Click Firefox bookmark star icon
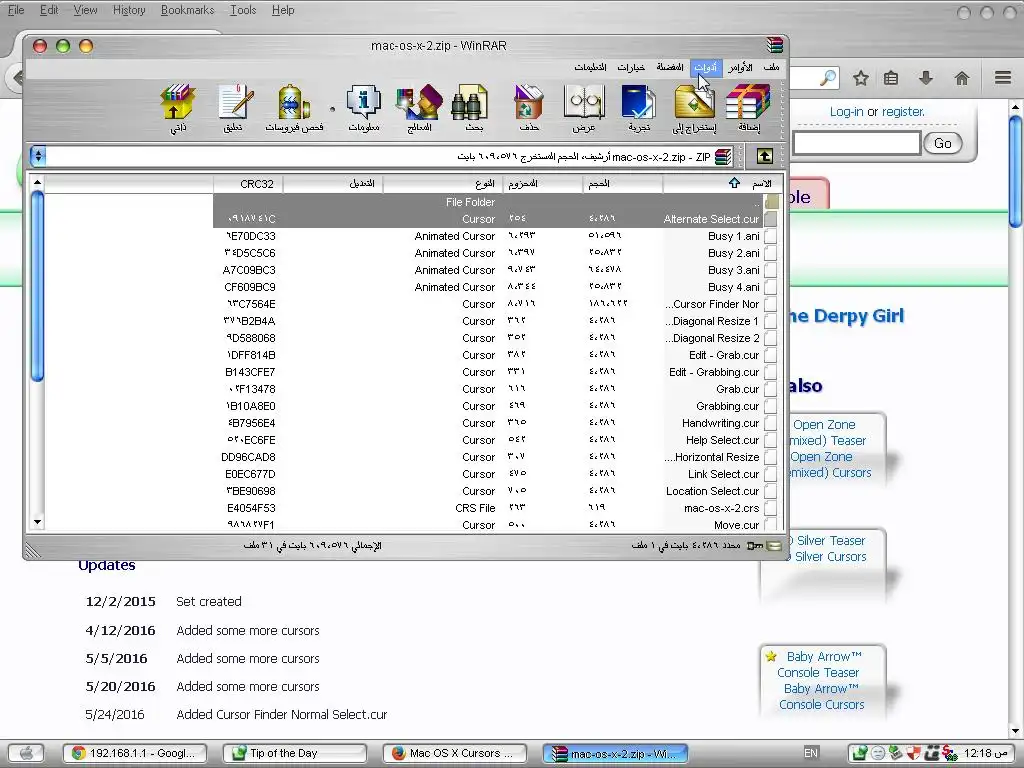1024x768 pixels. (x=861, y=78)
